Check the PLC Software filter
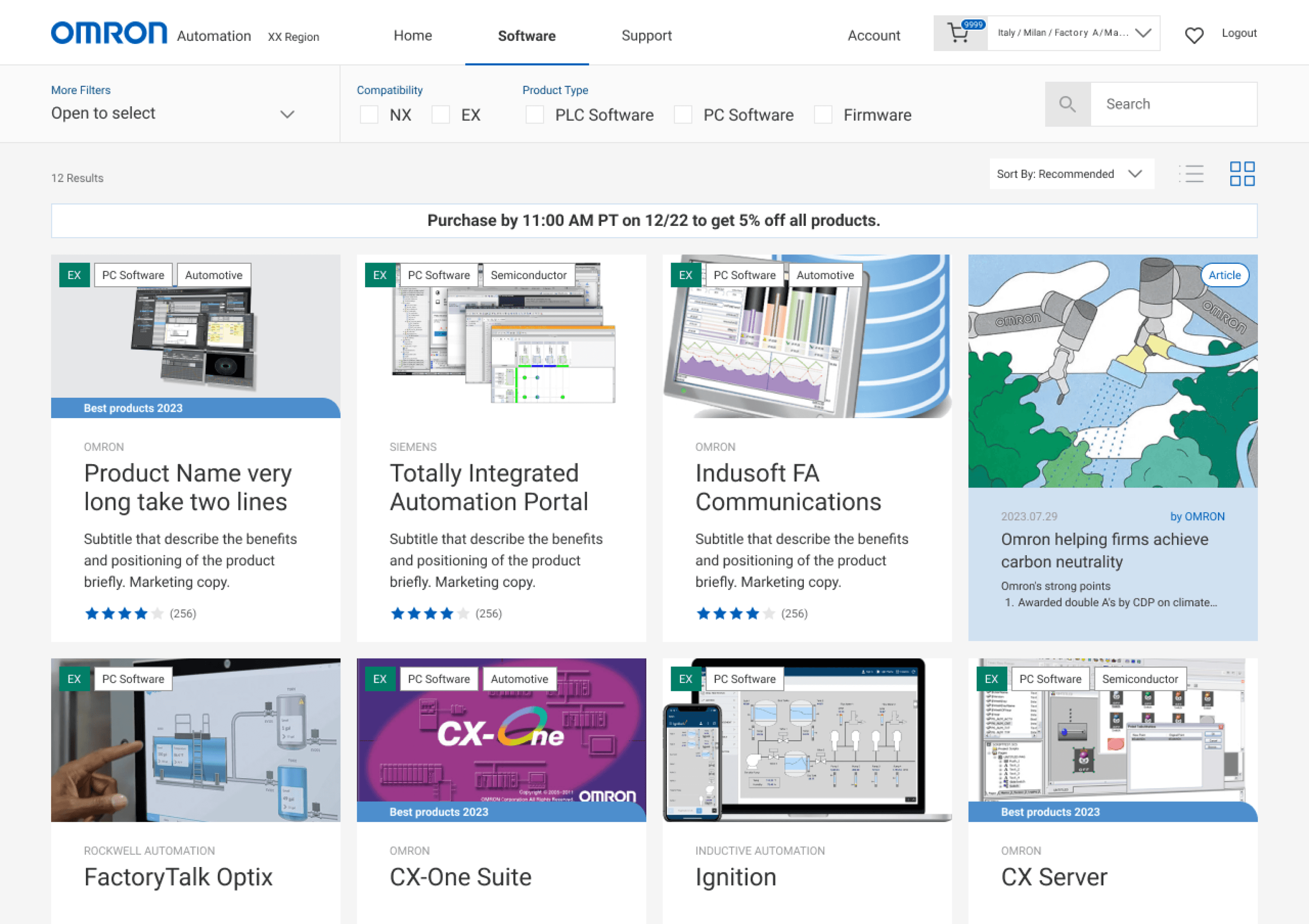 [x=535, y=114]
